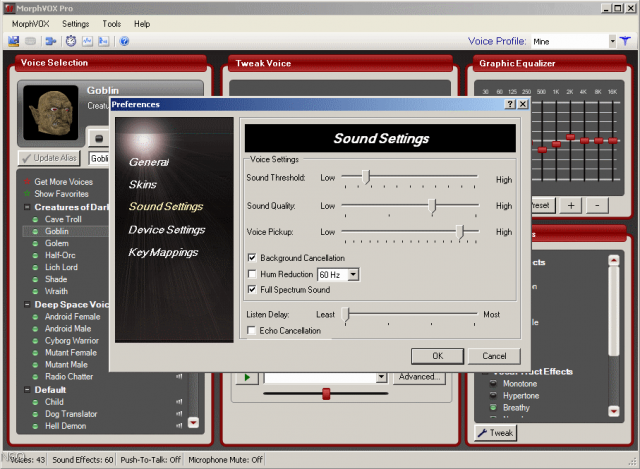
Task: Click the Sound Threshold slider handle
Action: point(366,178)
